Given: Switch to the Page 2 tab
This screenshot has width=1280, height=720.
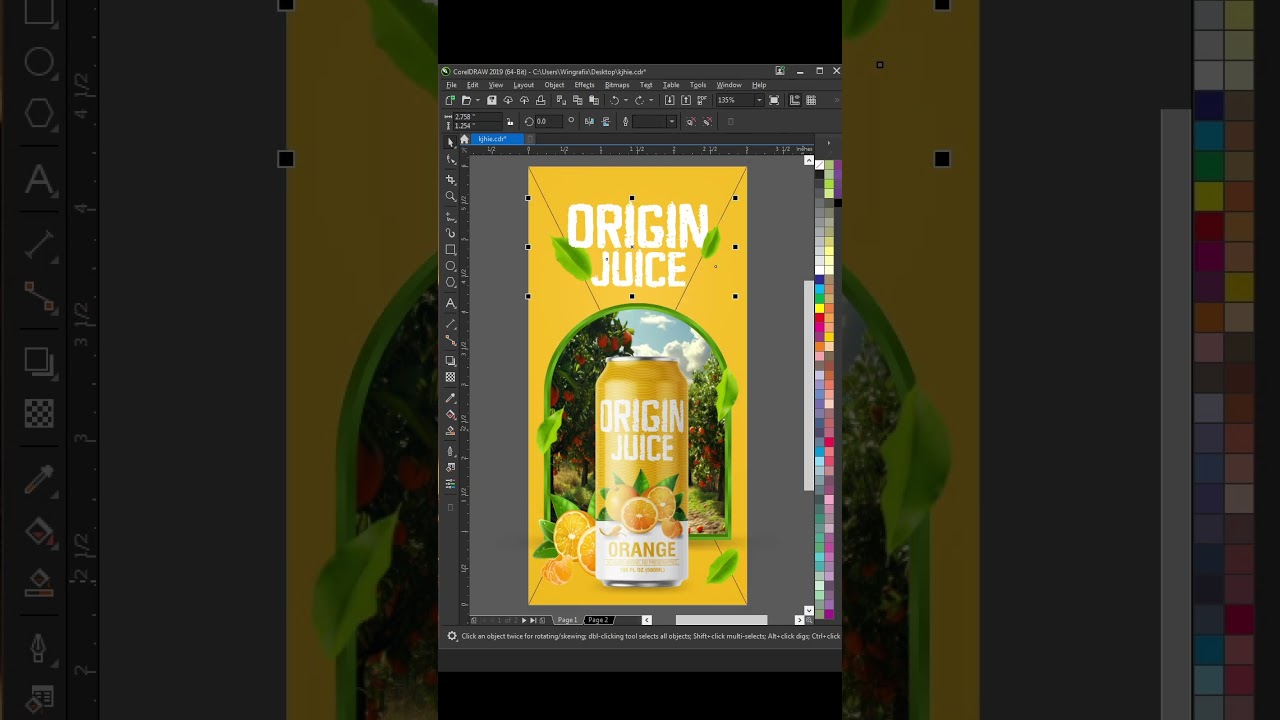Looking at the screenshot, I should [x=598, y=620].
